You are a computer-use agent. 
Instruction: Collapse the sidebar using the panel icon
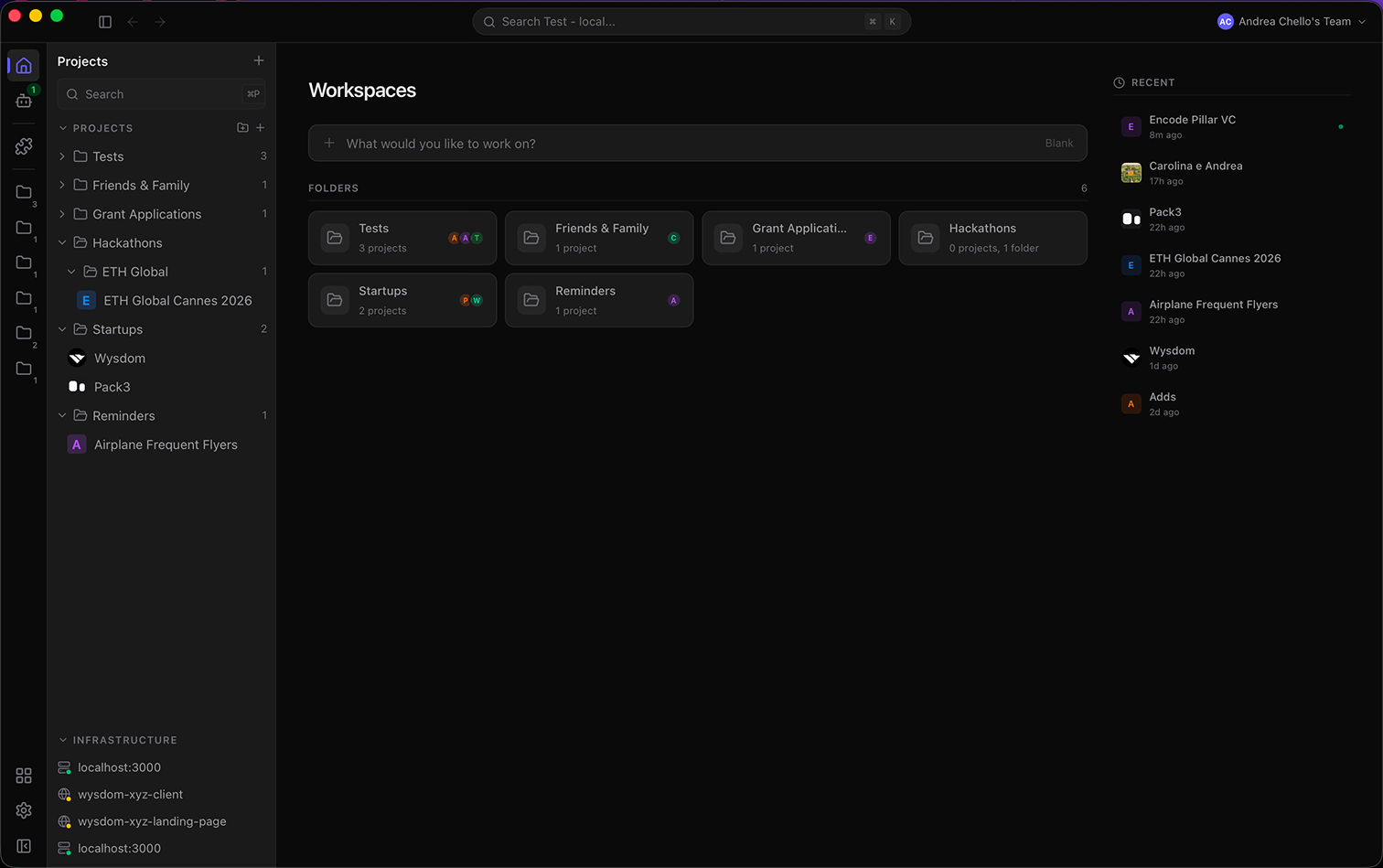coord(104,21)
